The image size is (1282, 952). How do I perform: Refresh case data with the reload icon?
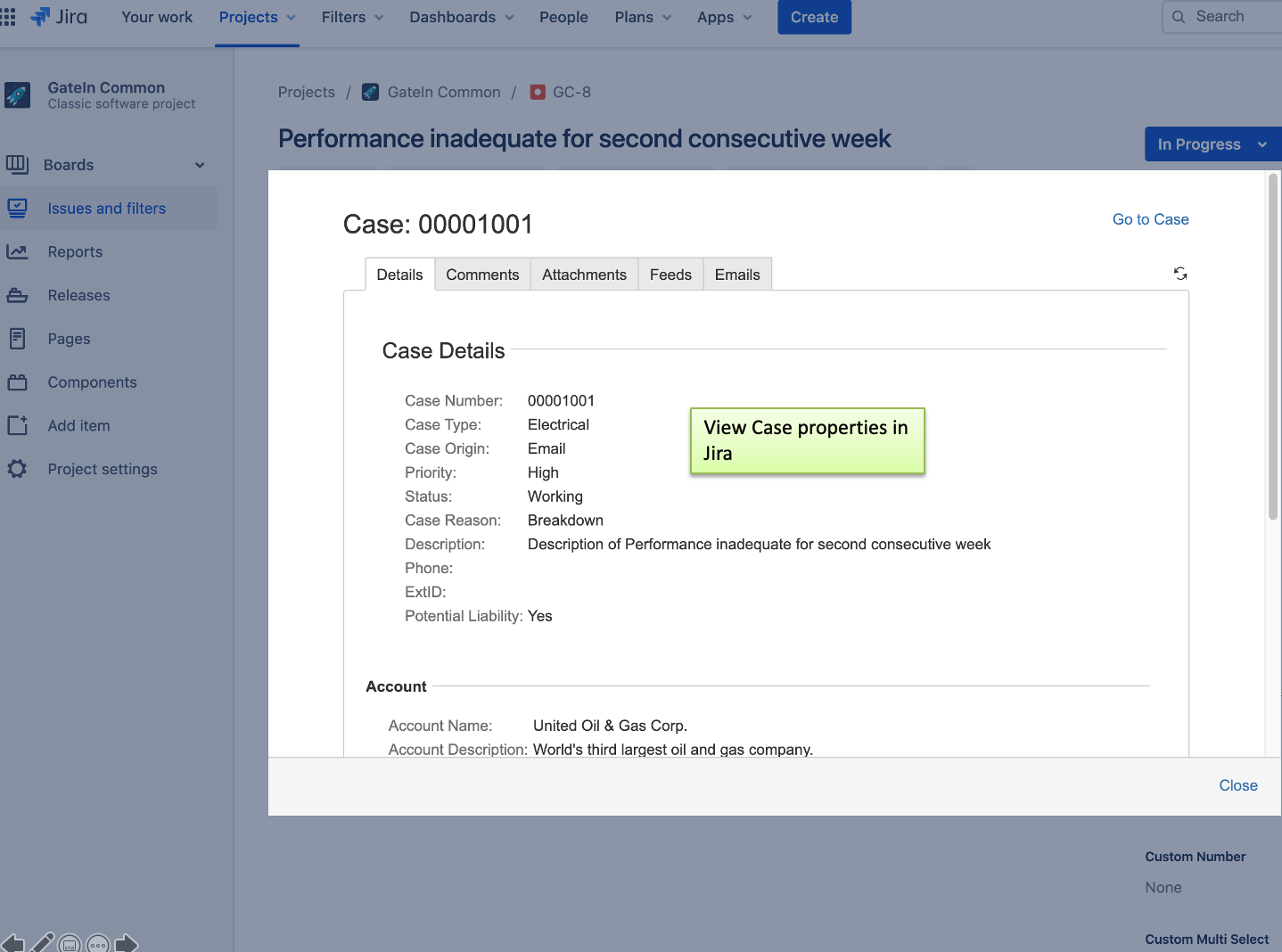[1180, 274]
